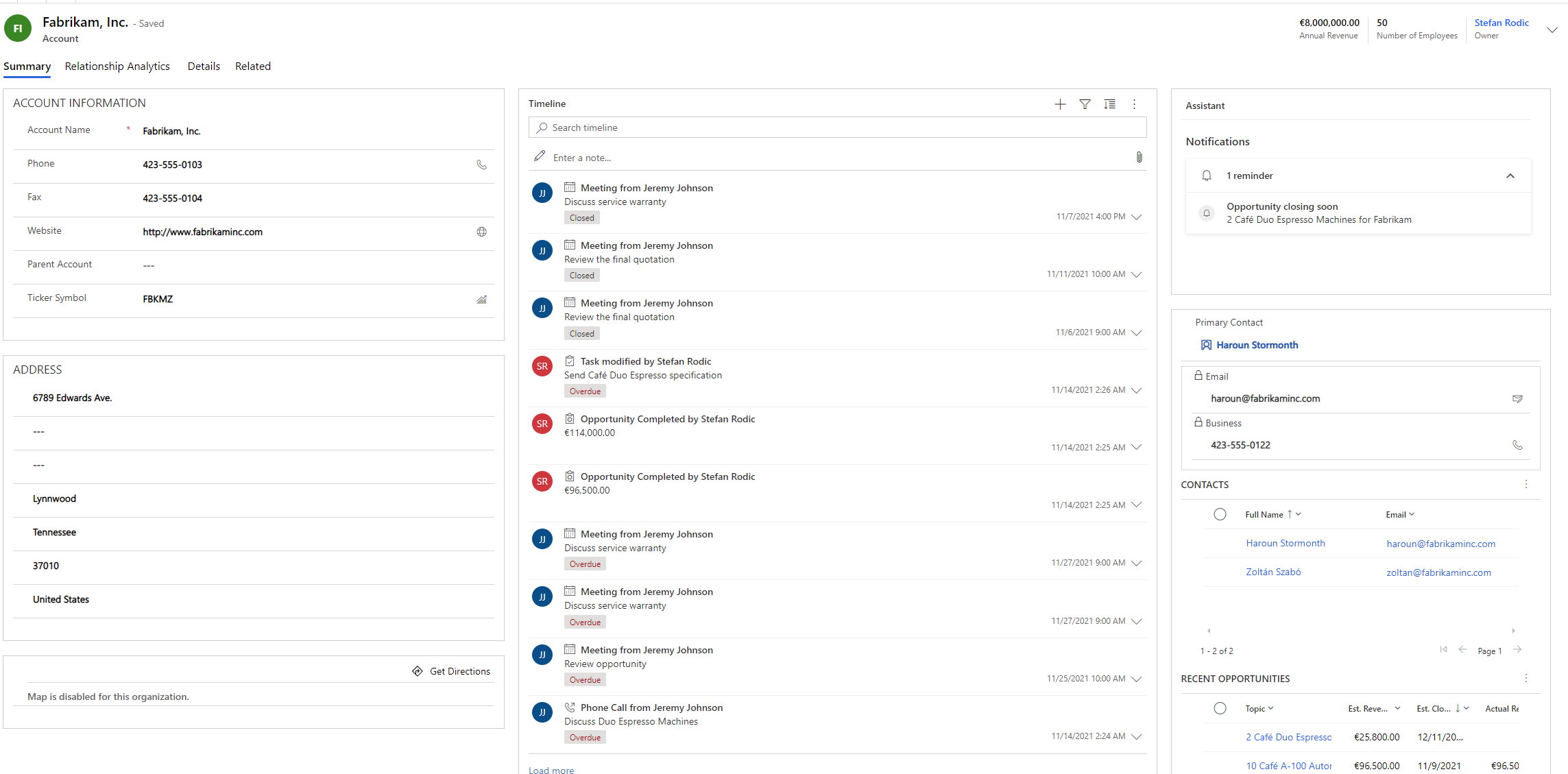Screen dimensions: 1568x774
Task: Open Email column header dropdown
Action: (1411, 514)
